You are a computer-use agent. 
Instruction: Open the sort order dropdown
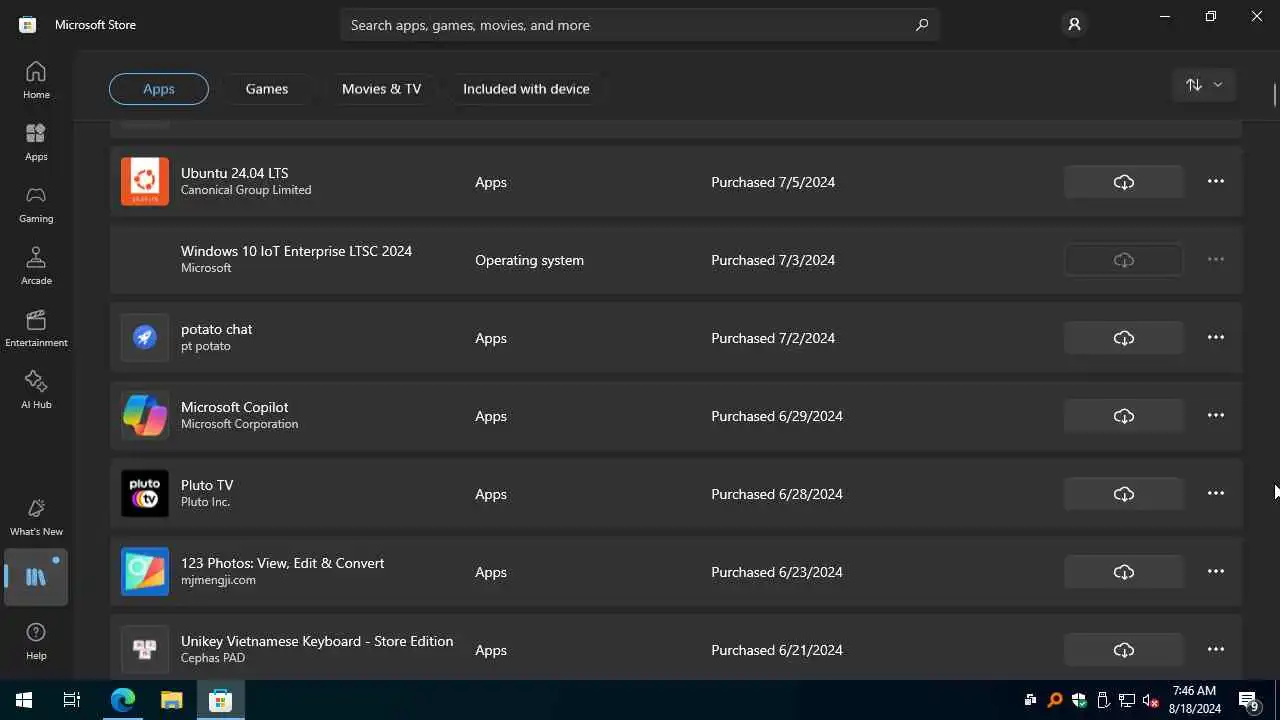click(1204, 85)
